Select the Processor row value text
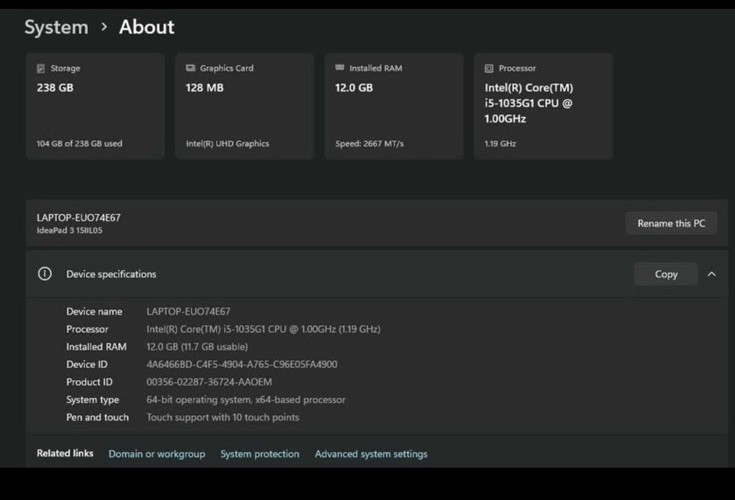Image resolution: width=735 pixels, height=500 pixels. pyautogui.click(x=263, y=329)
